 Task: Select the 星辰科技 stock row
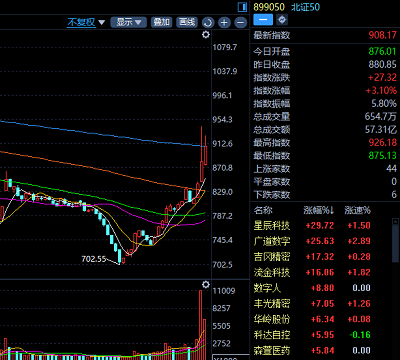[321, 226]
